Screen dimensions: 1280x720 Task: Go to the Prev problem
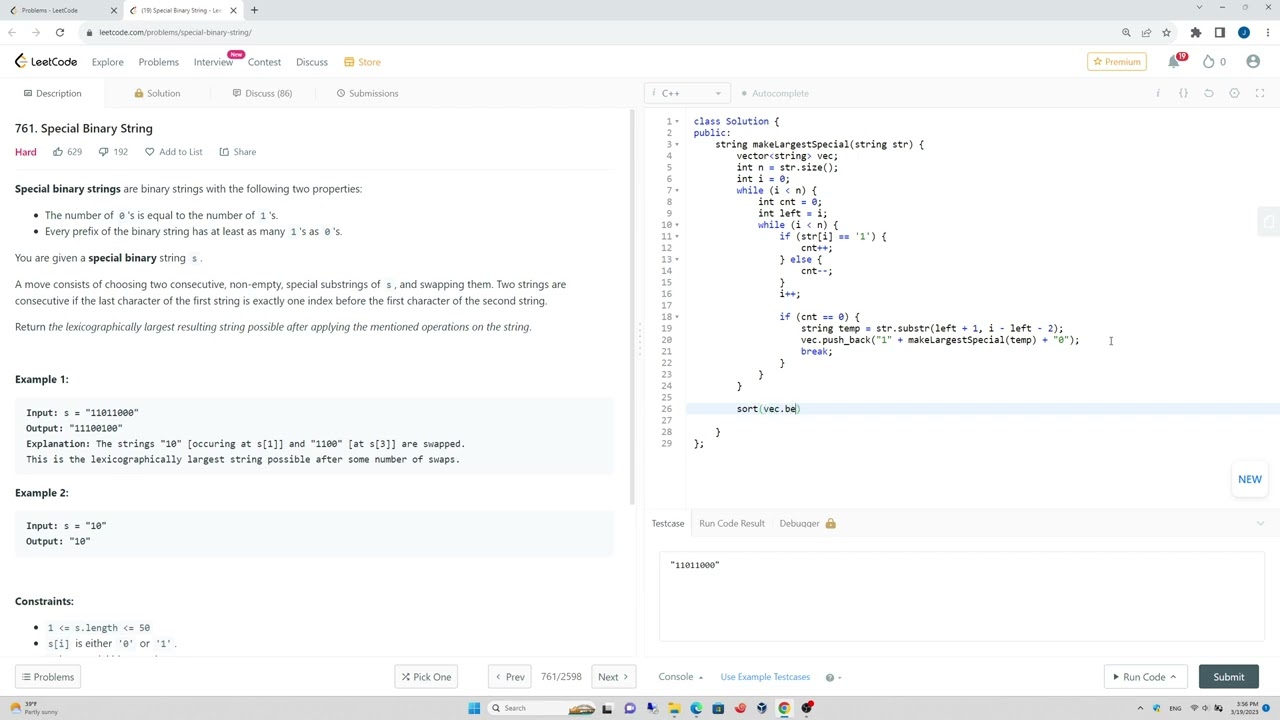coord(510,677)
